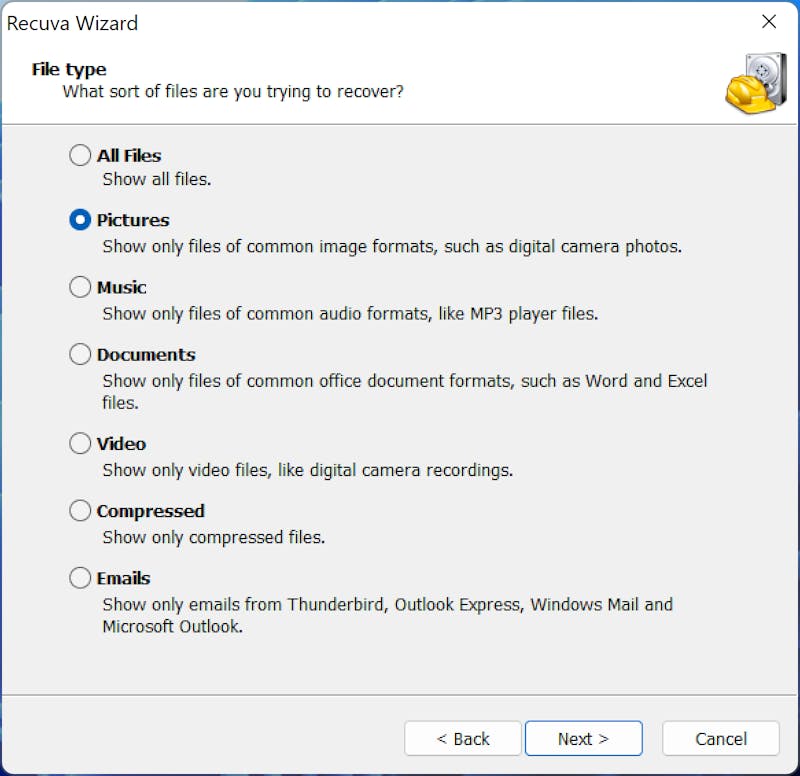Click the Music option label

(x=122, y=287)
